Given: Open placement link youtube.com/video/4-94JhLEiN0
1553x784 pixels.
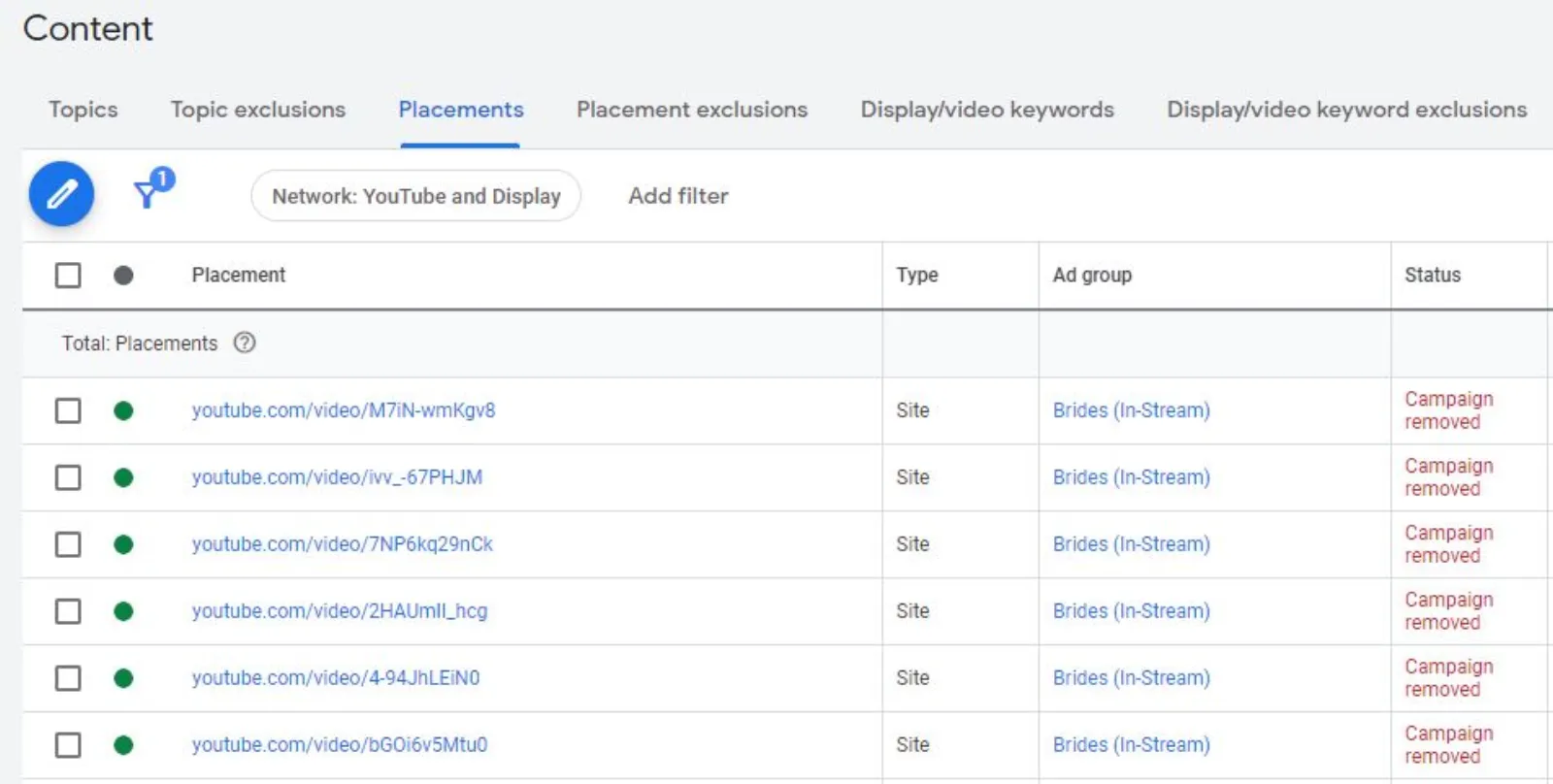Looking at the screenshot, I should coord(336,678).
